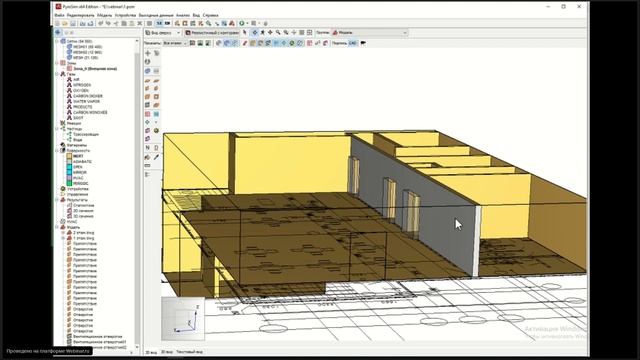
Task: Click the OPEN surface color swatch
Action: click(x=69, y=167)
